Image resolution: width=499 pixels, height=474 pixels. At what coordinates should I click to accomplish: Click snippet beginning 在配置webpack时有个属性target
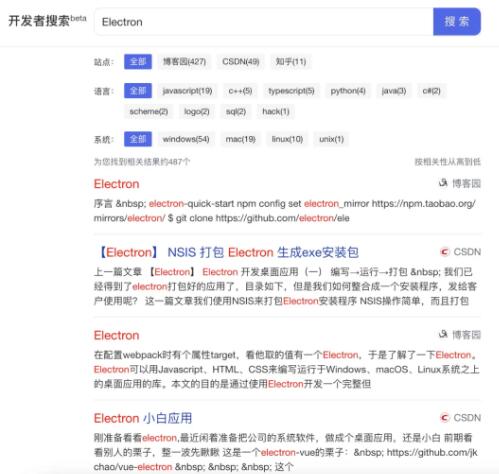click(x=287, y=369)
